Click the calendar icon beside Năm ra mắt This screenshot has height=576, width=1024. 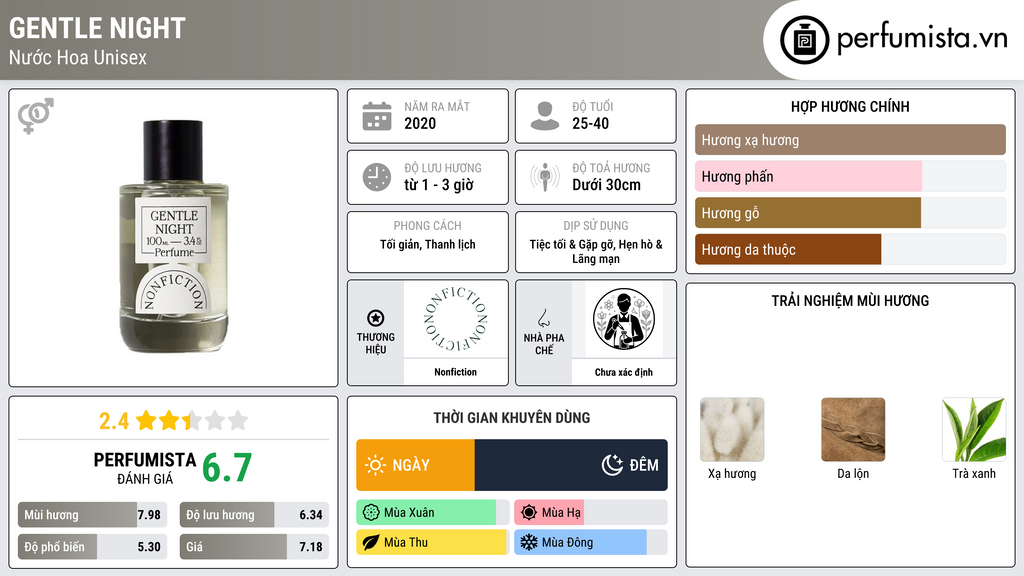tap(377, 116)
